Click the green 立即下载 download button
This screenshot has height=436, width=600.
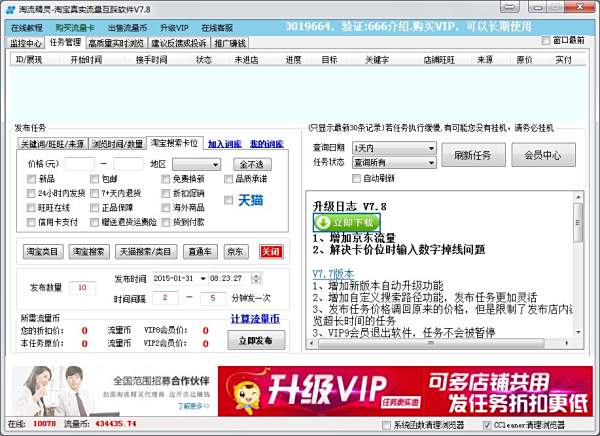coord(347,222)
